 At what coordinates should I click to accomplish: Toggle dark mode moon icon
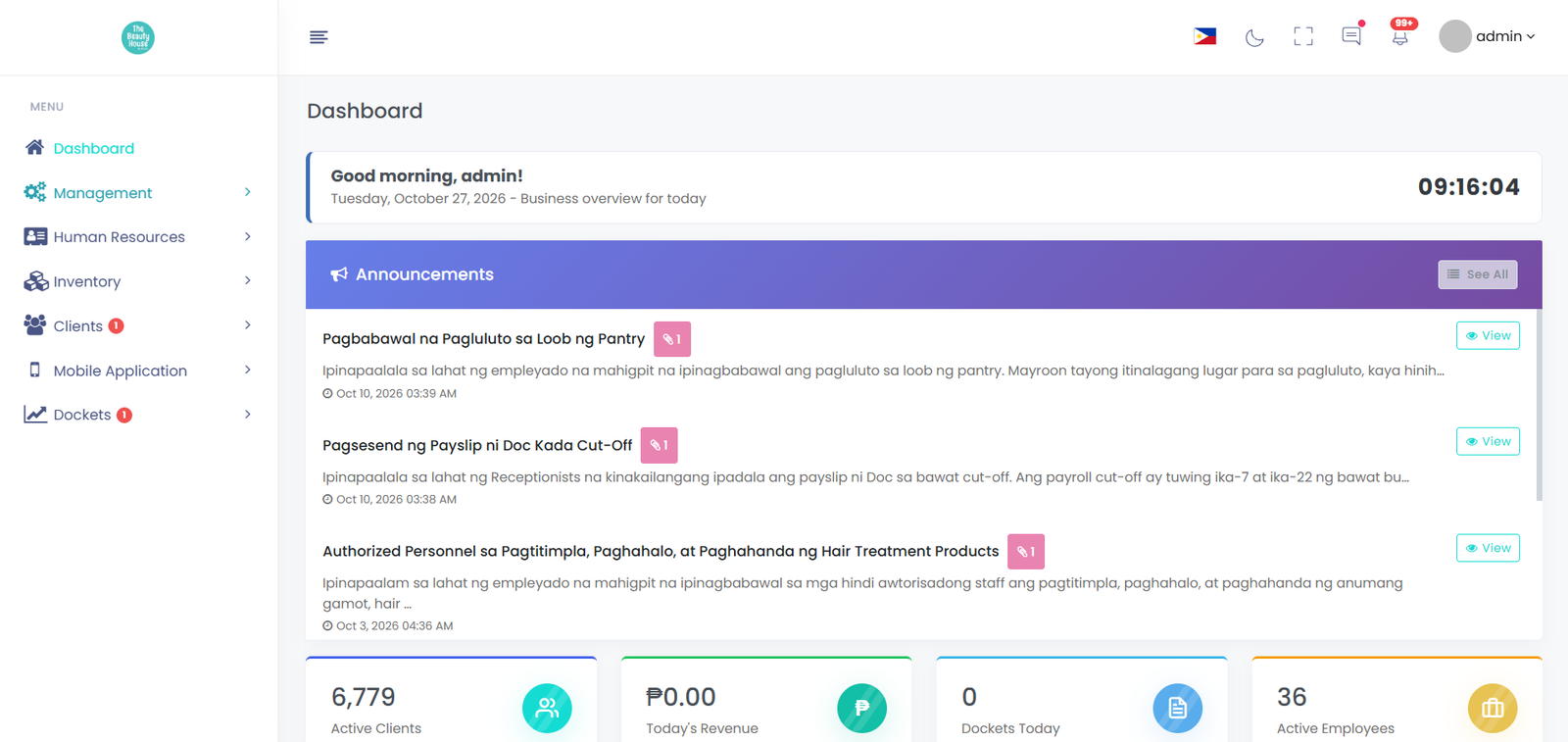coord(1254,37)
